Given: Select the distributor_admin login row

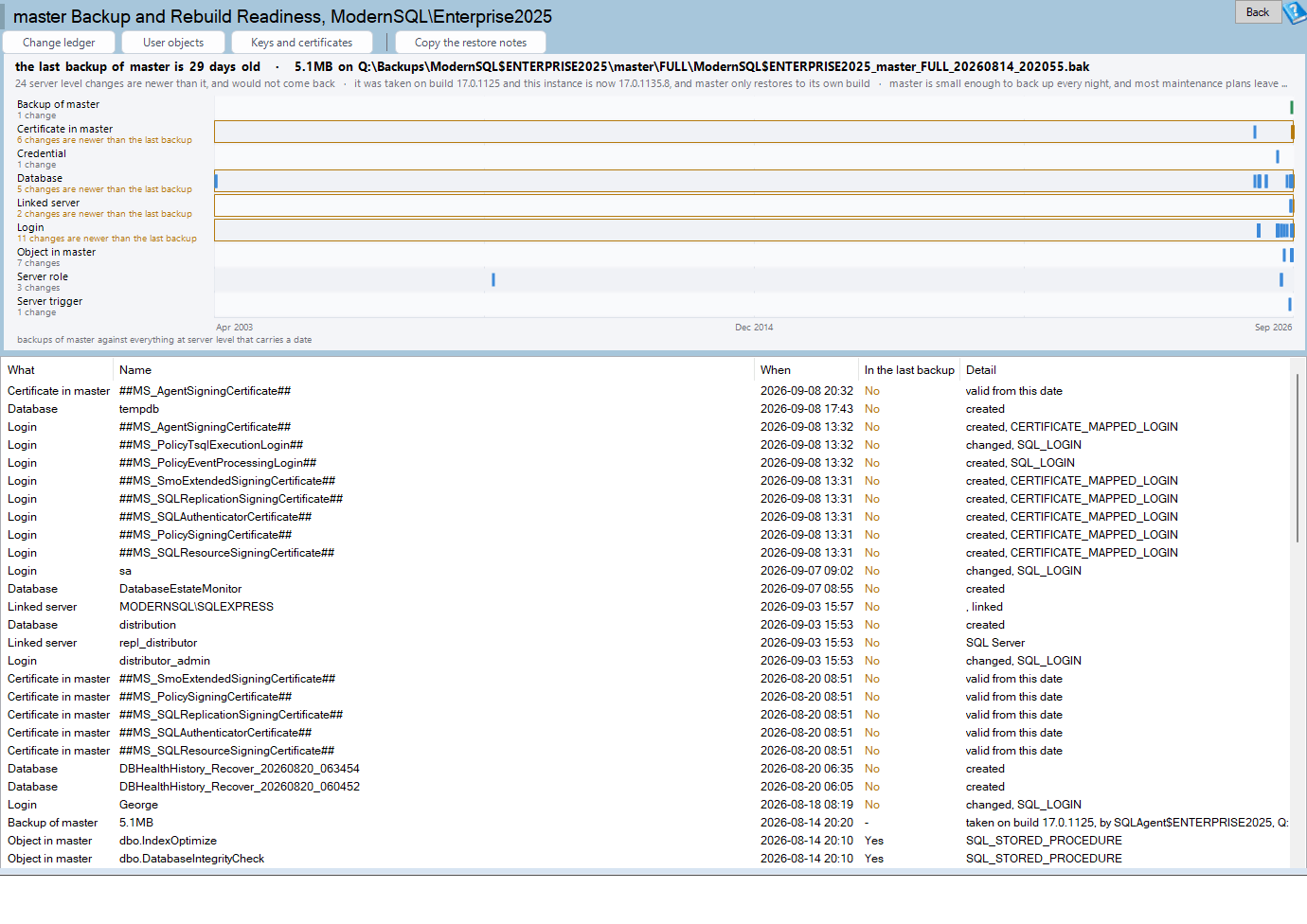Looking at the screenshot, I should (647, 661).
